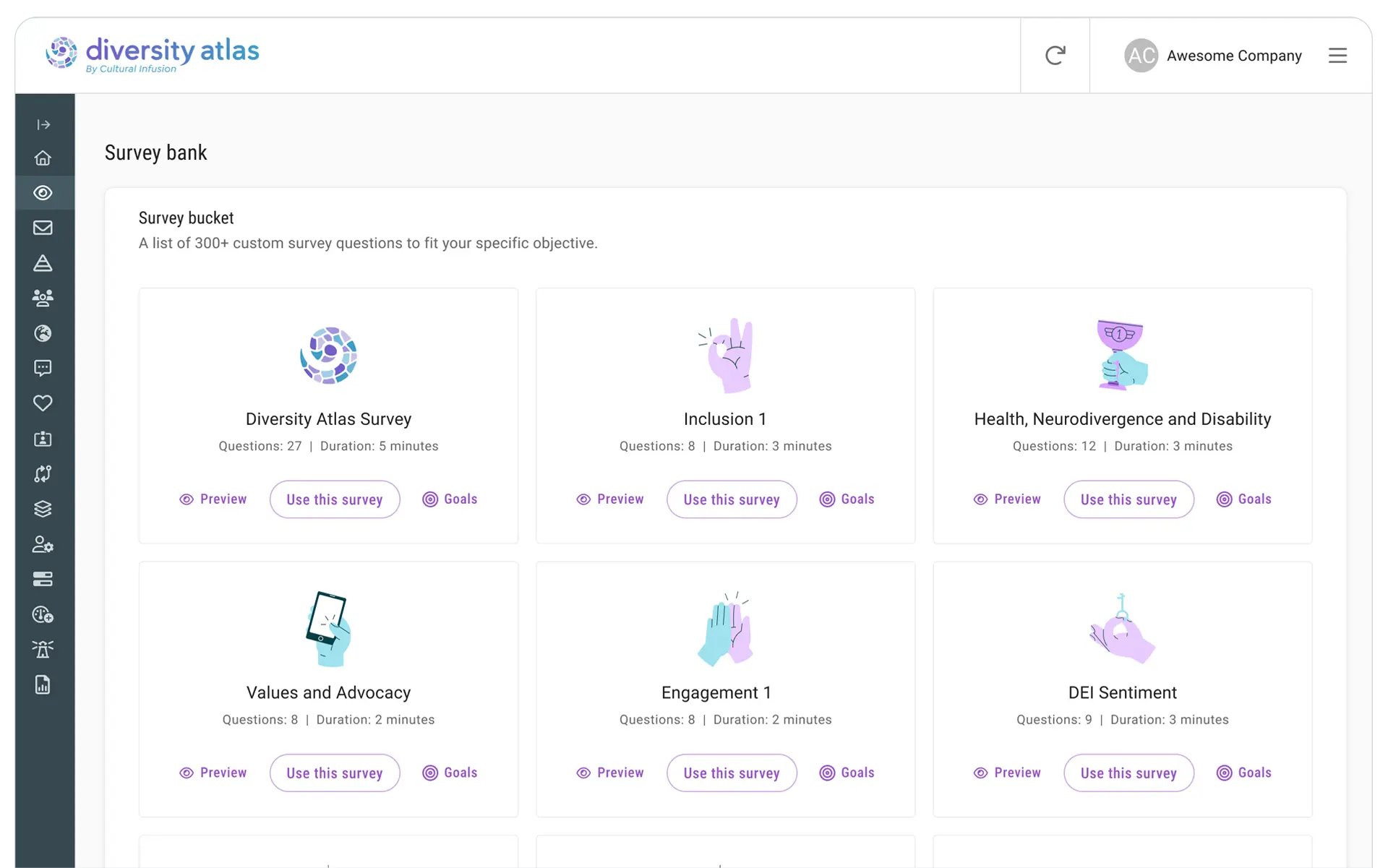Click the workflow arrows sidebar icon
Image resolution: width=1388 pixels, height=868 pixels.
tap(43, 474)
